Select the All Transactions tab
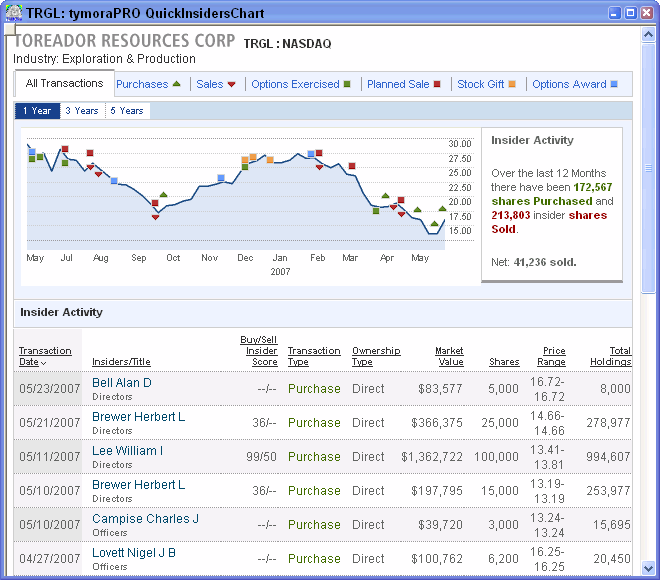Screen dimensions: 660x580 click(x=64, y=83)
